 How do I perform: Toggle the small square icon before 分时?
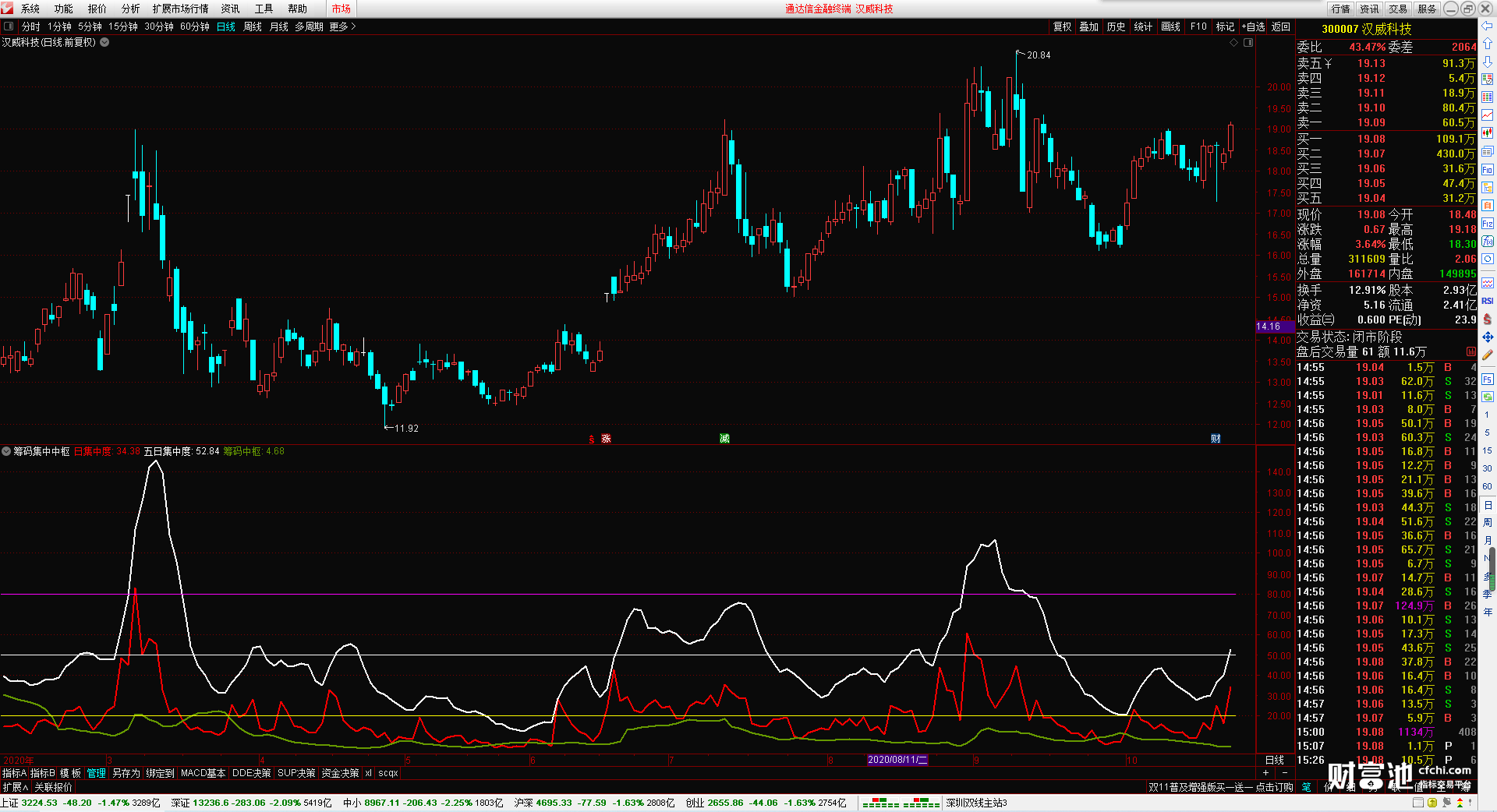tap(9, 26)
